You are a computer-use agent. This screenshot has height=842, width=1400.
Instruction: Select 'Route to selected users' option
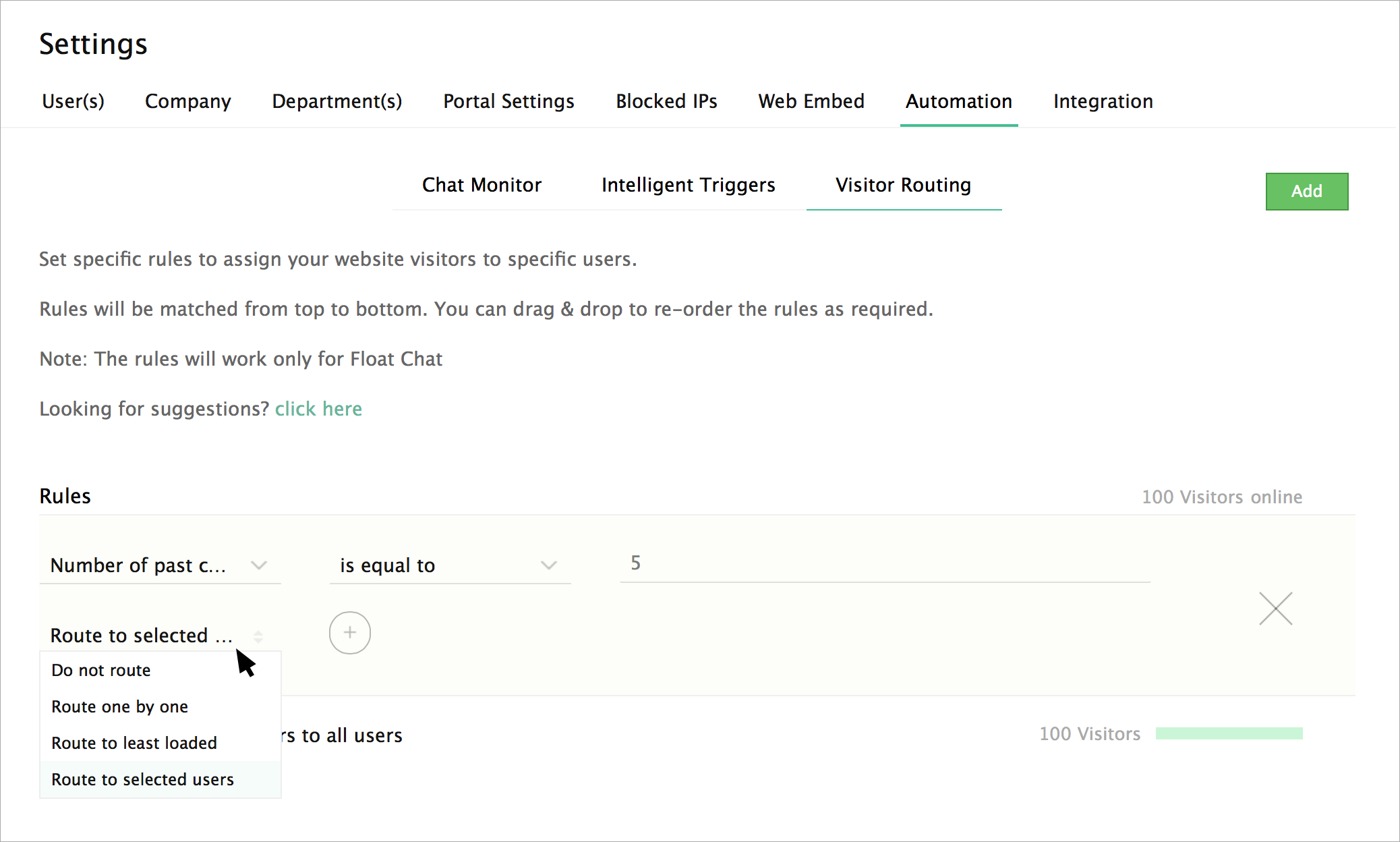pos(142,779)
